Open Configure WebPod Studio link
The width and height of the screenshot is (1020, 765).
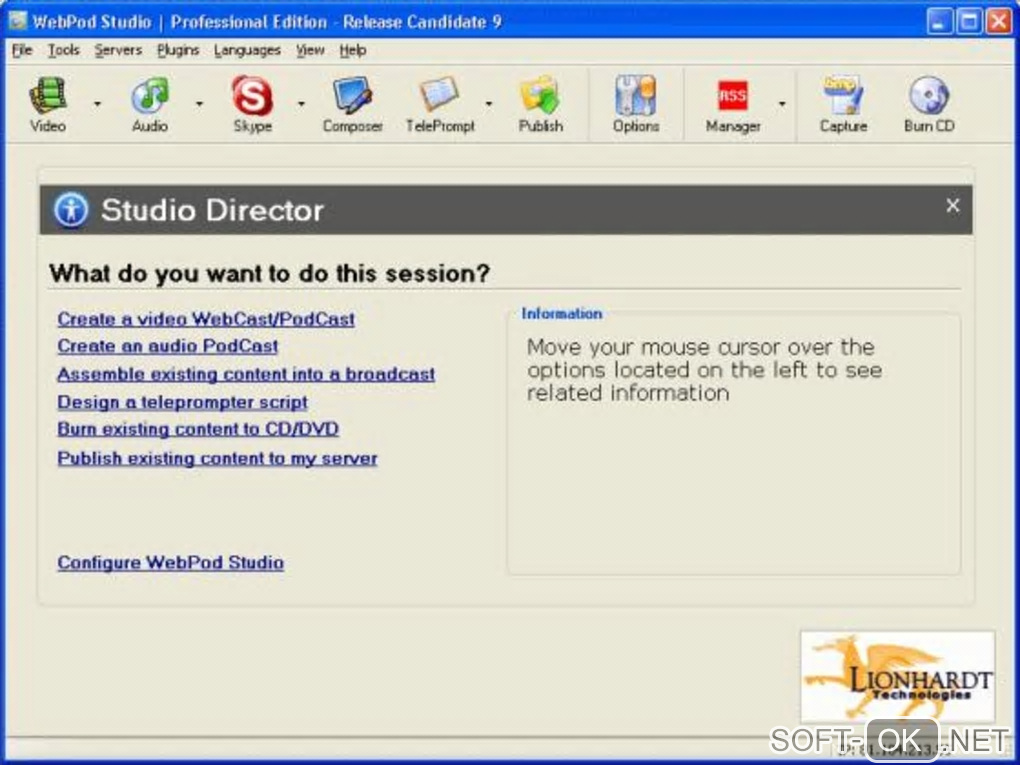coord(170,562)
